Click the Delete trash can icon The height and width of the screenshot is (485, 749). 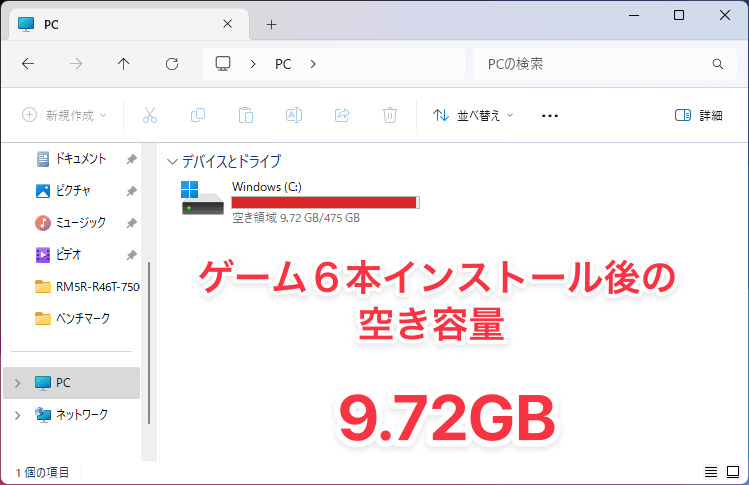(x=390, y=115)
